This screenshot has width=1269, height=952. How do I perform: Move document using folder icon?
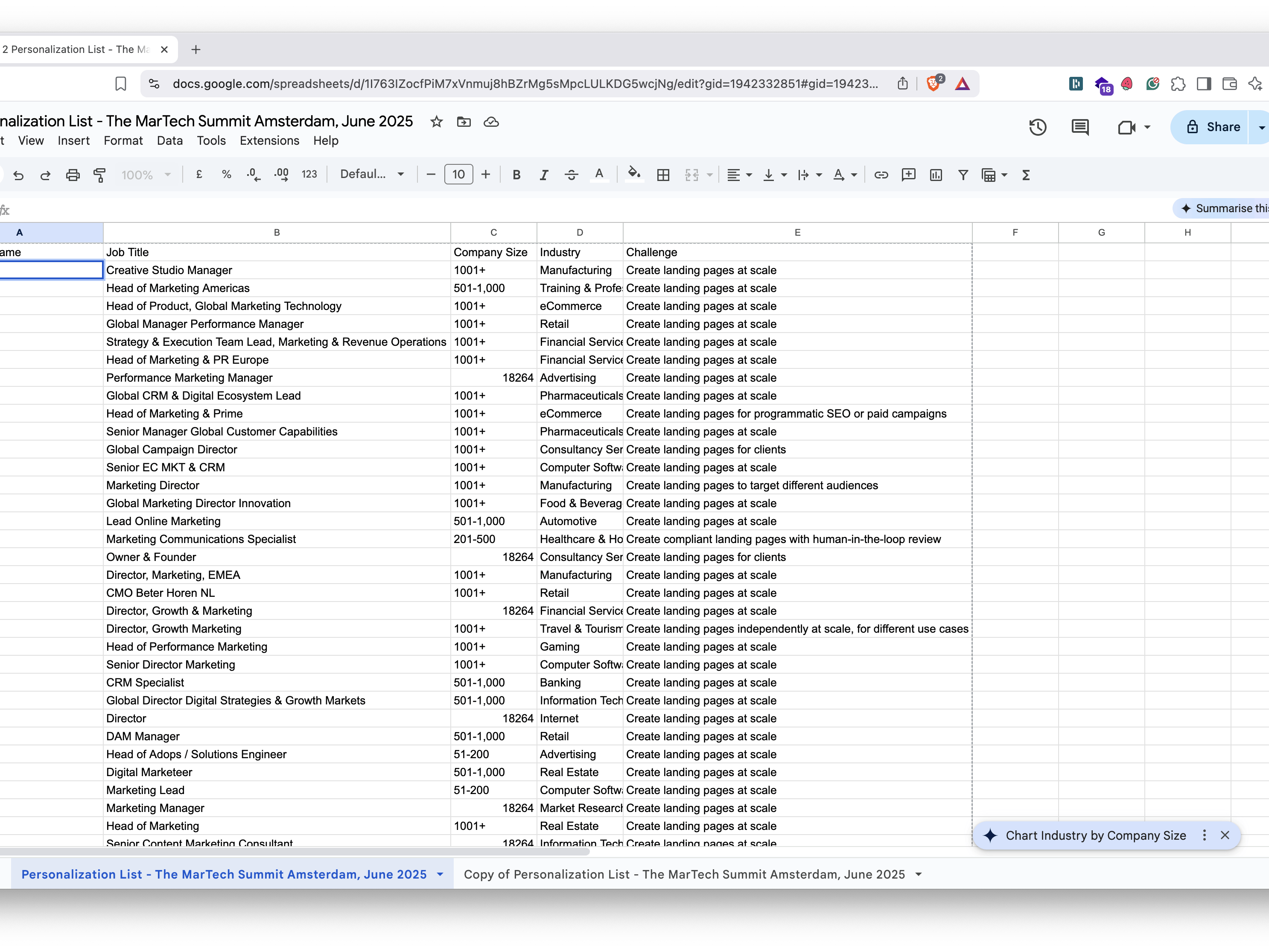[464, 122]
